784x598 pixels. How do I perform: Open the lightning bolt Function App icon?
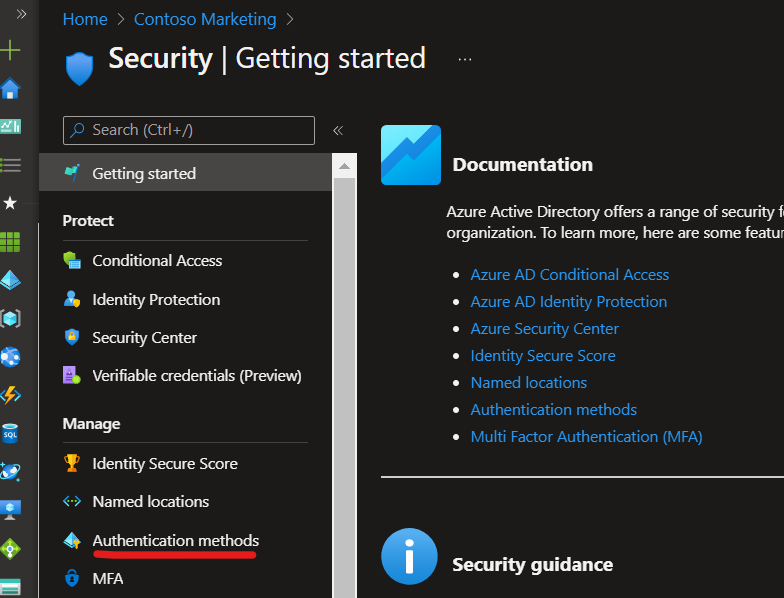(x=10, y=395)
